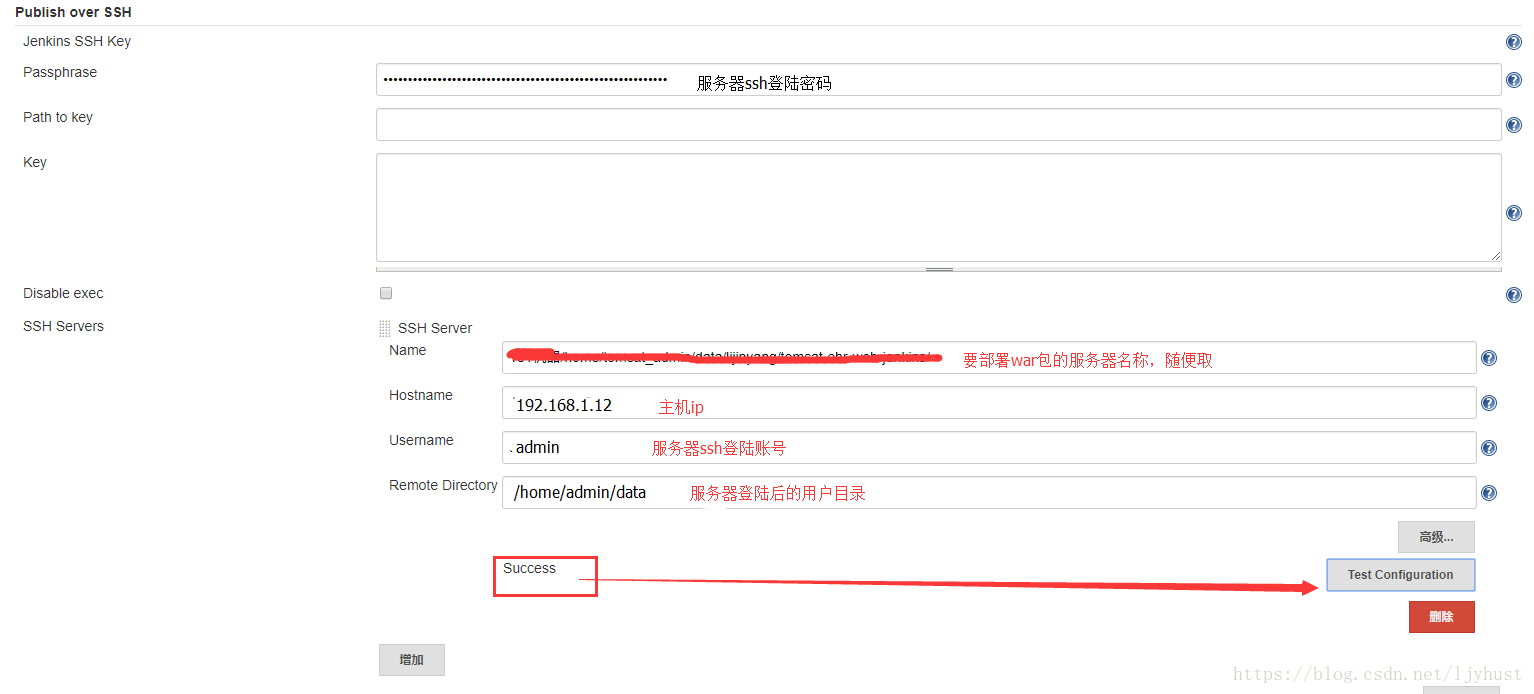Image resolution: width=1534 pixels, height=694 pixels.
Task: Open help for the Username field
Action: coord(1488,447)
